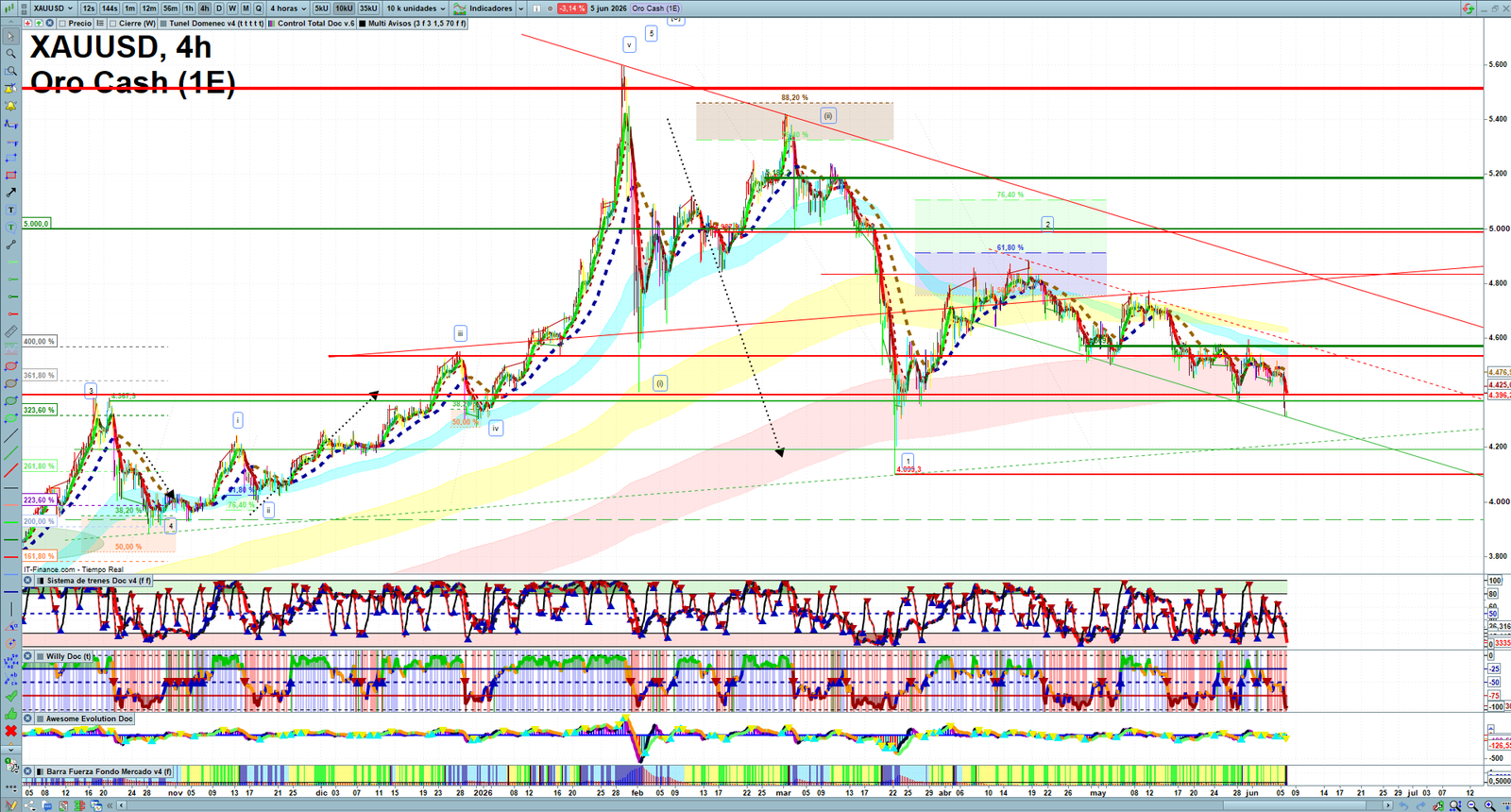This screenshot has height=812, width=1511.
Task: Select the green thumbs-up drawing icon
Action: point(11,714)
